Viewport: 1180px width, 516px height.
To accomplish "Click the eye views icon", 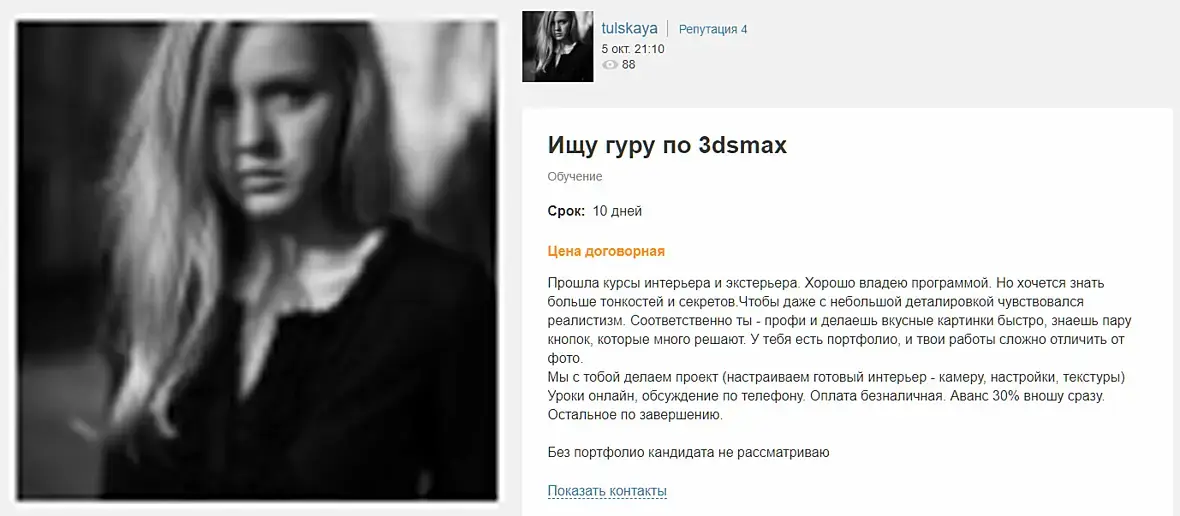I will tap(610, 65).
